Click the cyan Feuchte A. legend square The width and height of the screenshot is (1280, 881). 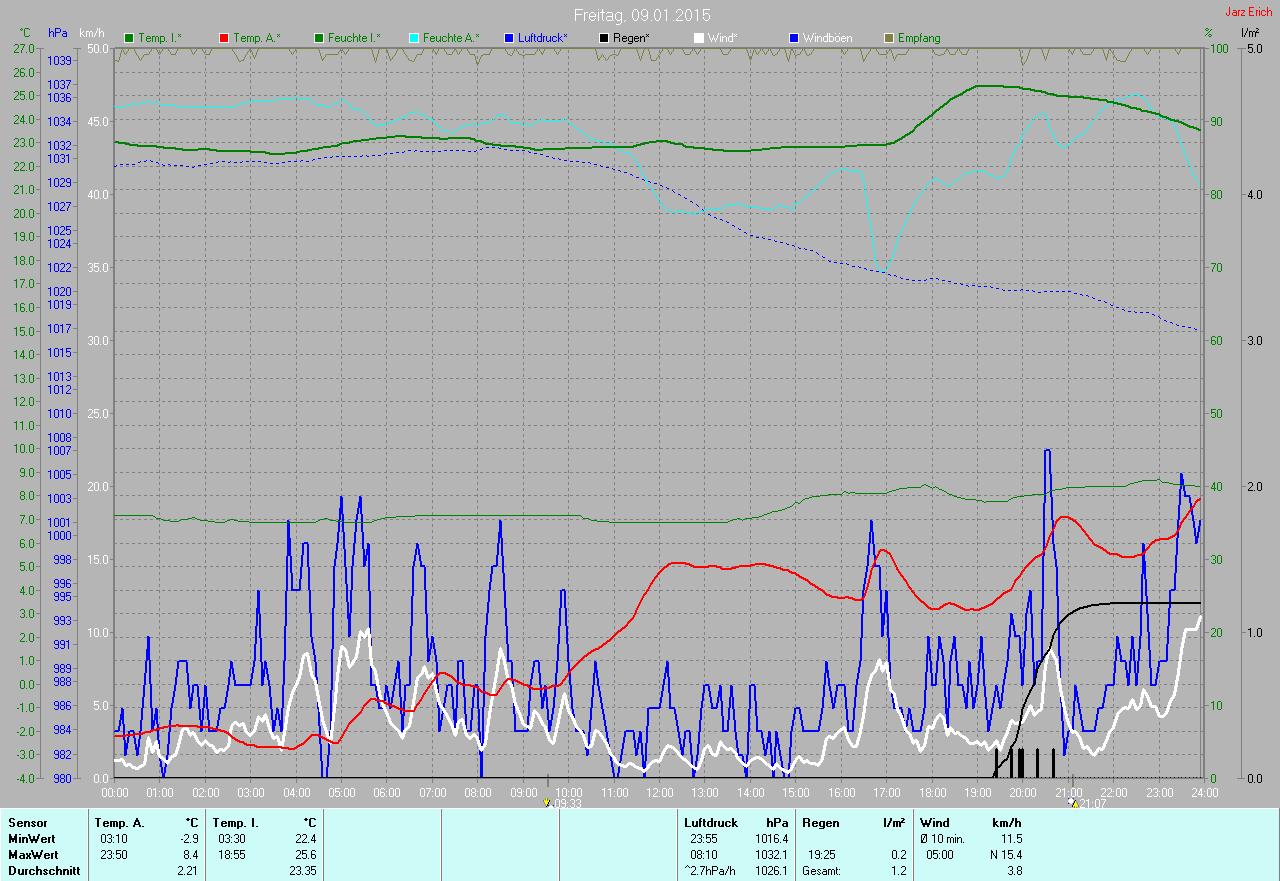(414, 38)
